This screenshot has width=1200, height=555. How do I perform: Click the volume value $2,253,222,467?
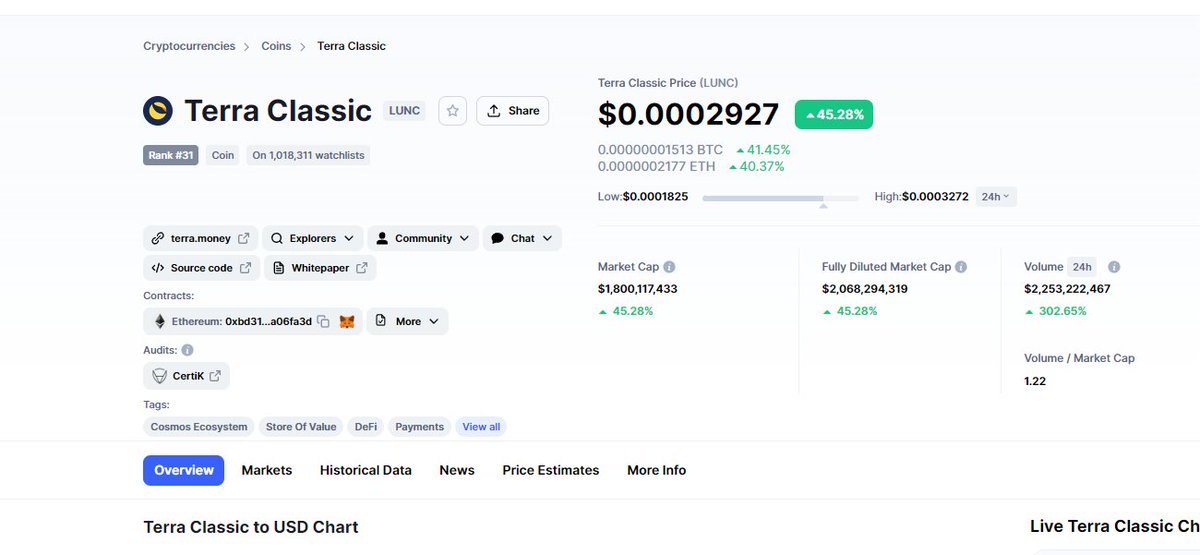click(1067, 289)
